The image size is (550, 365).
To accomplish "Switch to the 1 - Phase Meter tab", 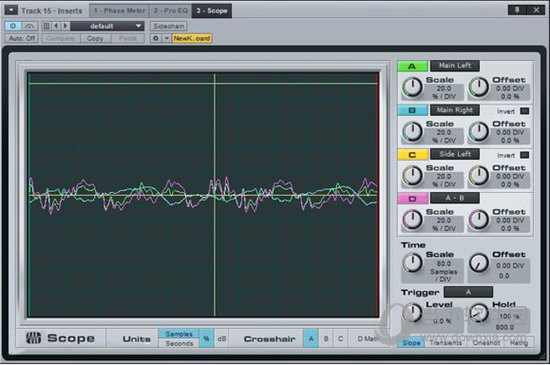I will click(x=119, y=11).
